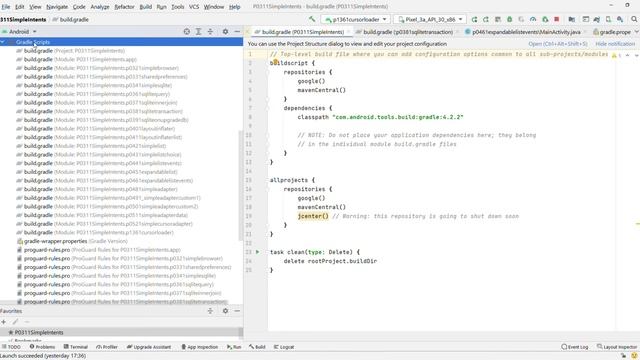Open the Logcat tool window

pos(284,347)
